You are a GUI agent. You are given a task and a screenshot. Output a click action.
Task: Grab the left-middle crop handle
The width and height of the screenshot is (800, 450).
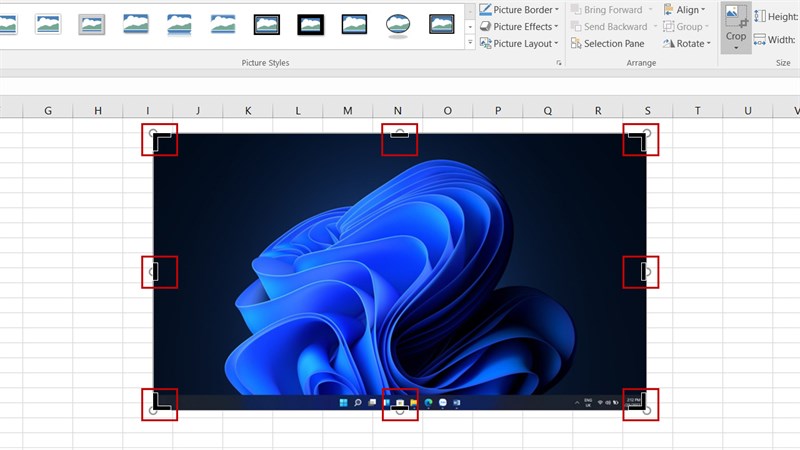point(155,272)
